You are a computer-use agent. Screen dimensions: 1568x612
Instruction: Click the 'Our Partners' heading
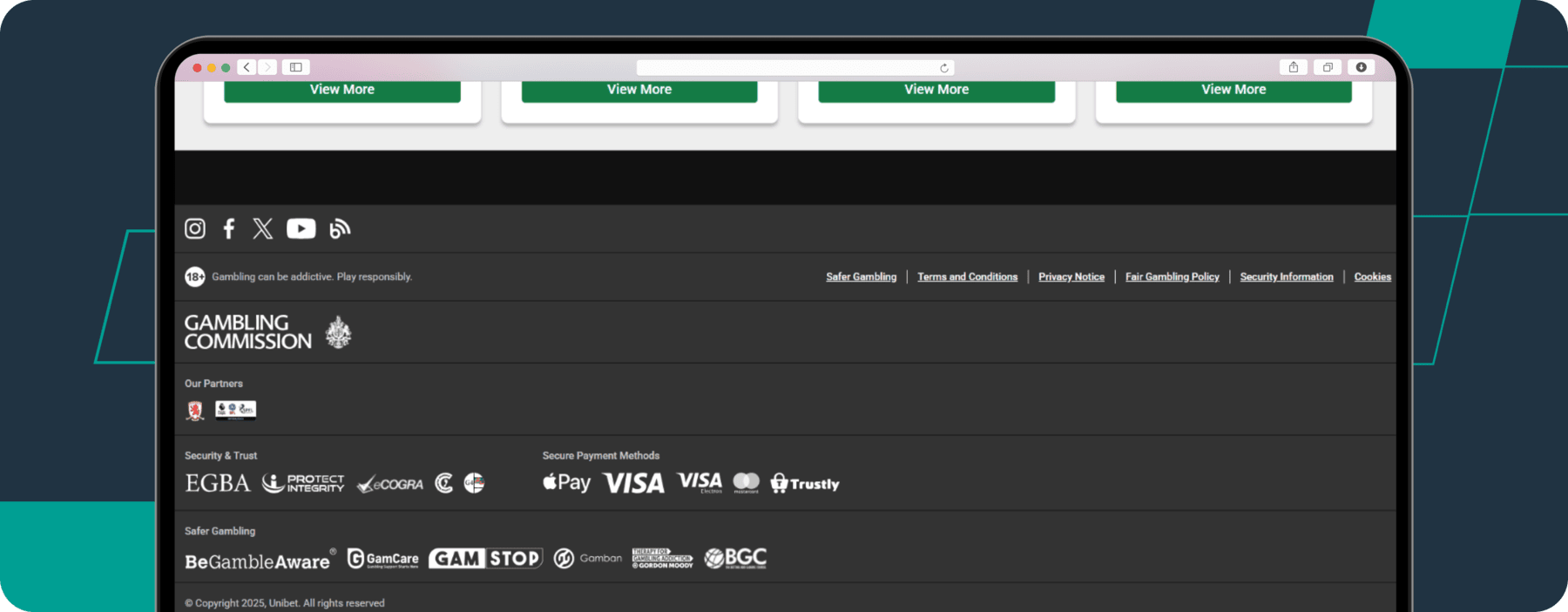(213, 384)
